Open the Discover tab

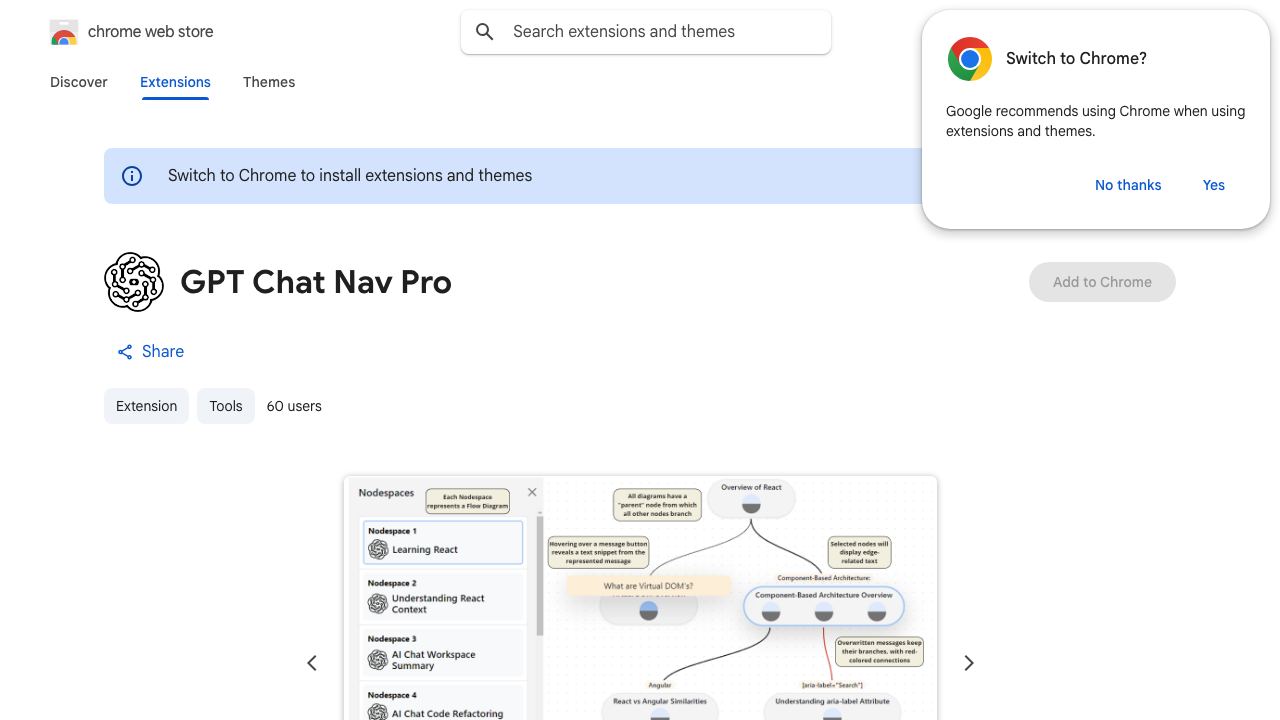79,82
